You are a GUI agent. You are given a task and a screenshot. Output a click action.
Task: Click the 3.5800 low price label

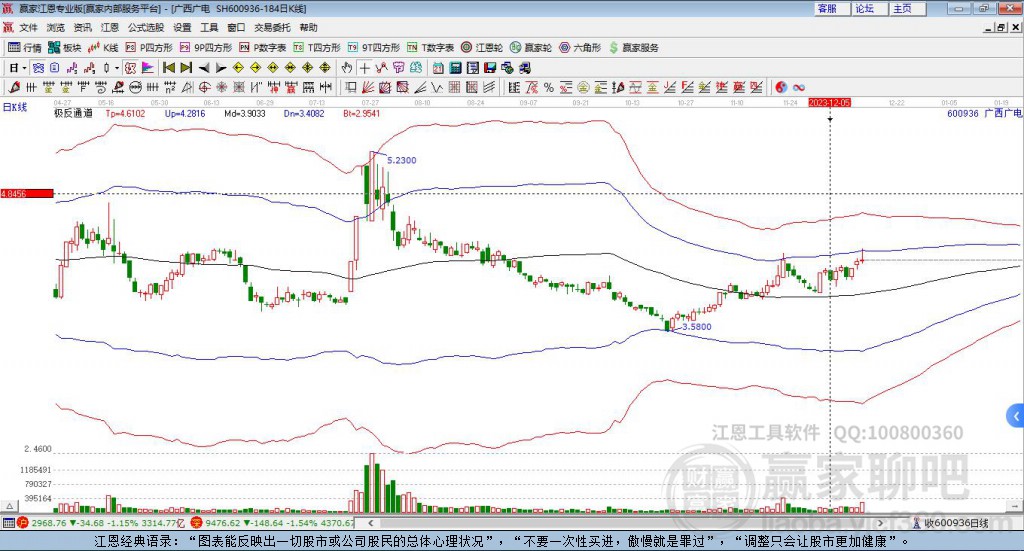tap(697, 326)
